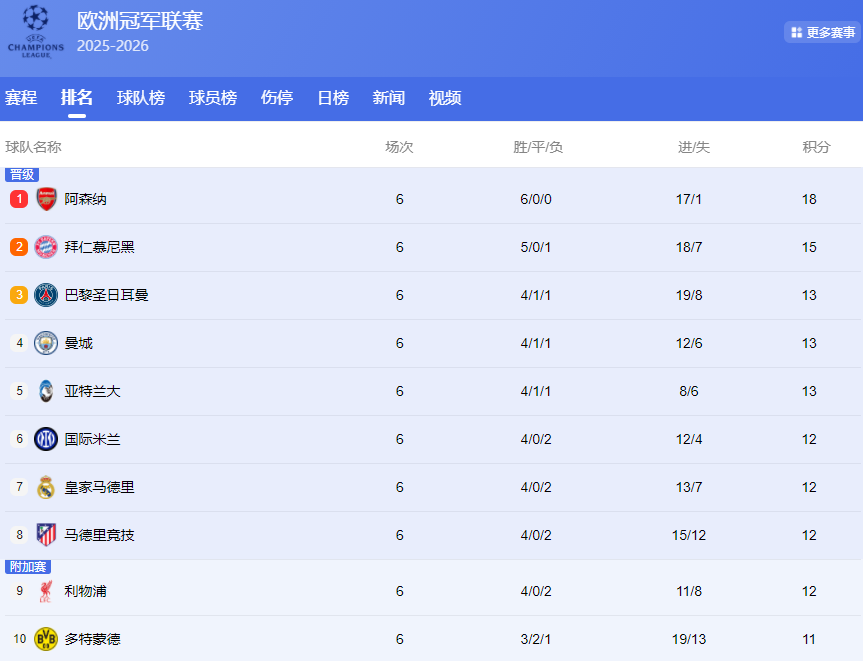Select the 排名 rankings tab
The width and height of the screenshot is (863, 661).
click(77, 98)
